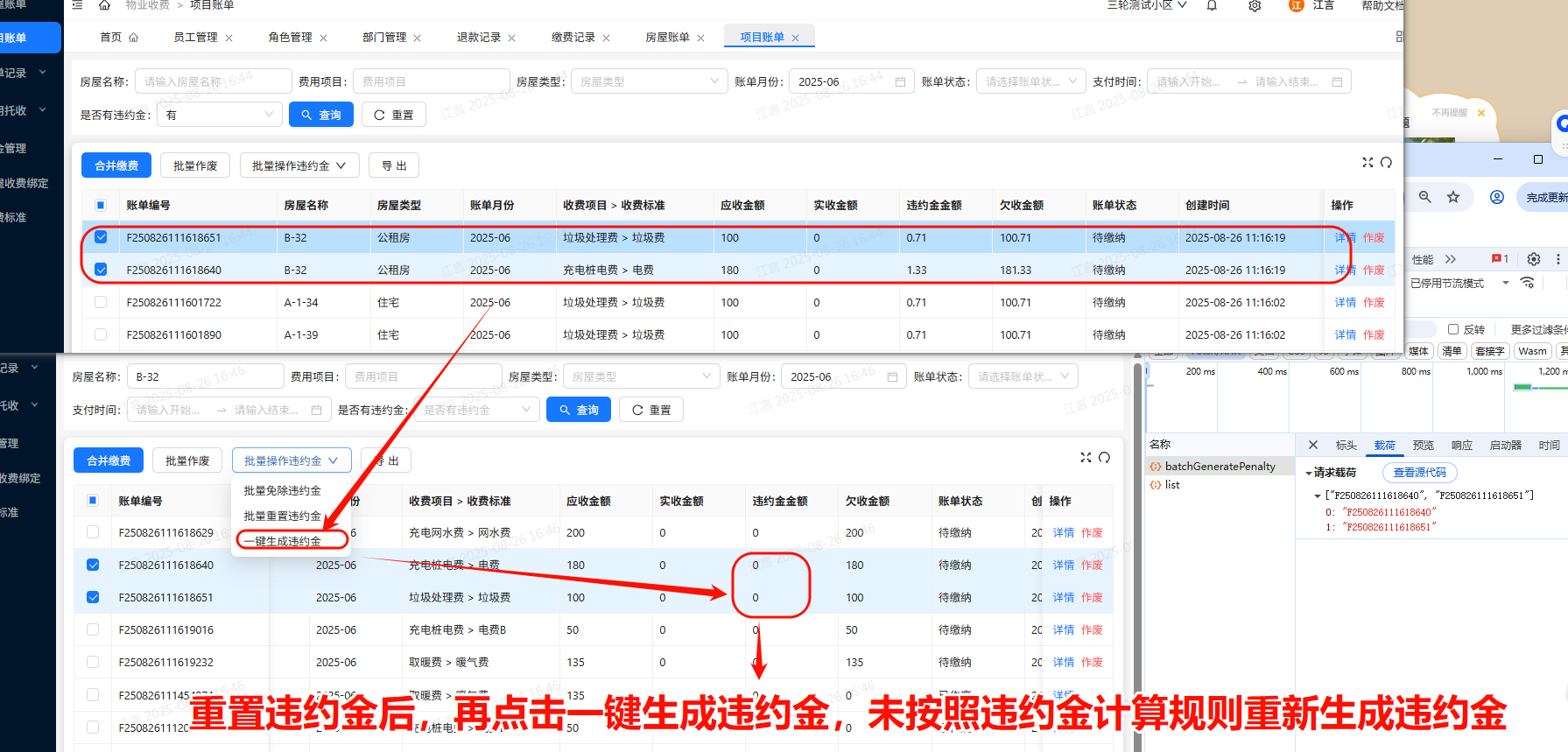This screenshot has width=1568, height=752.
Task: Click the browser profile avatar icon
Action: (x=1497, y=197)
